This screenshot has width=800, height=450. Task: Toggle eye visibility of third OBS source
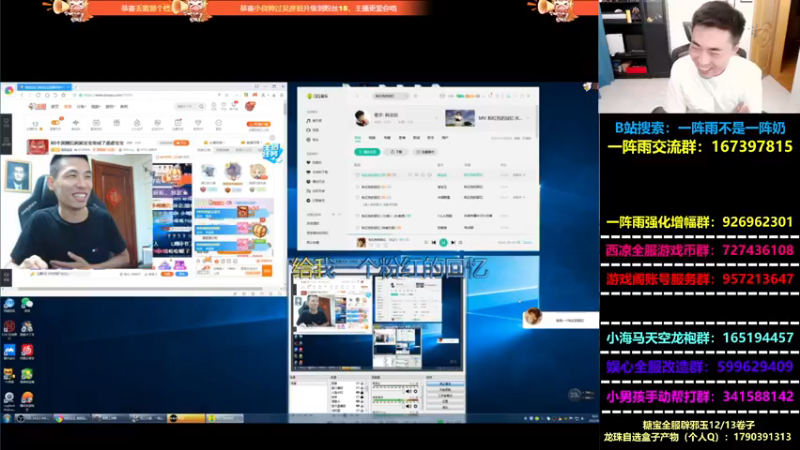tap(358, 391)
